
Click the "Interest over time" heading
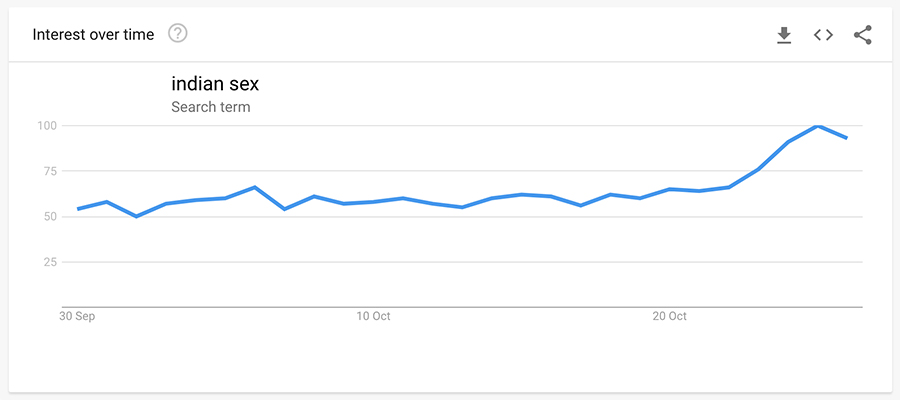coord(93,35)
